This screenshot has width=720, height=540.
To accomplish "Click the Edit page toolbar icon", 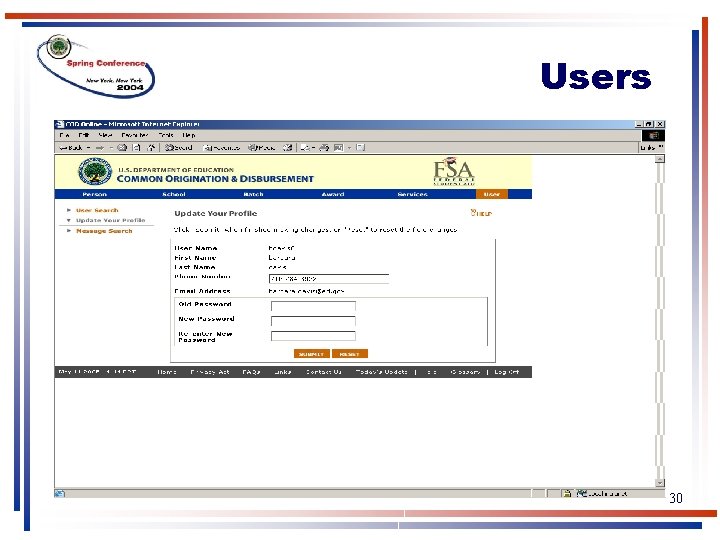I will pyautogui.click(x=338, y=148).
